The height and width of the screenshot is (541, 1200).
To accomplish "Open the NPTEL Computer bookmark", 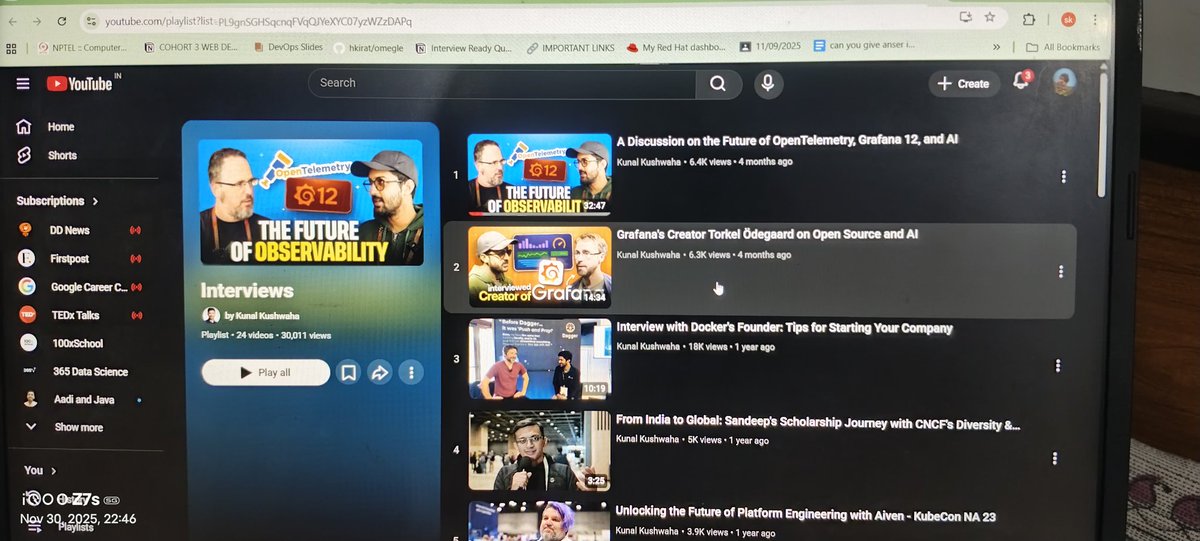I will coord(82,47).
